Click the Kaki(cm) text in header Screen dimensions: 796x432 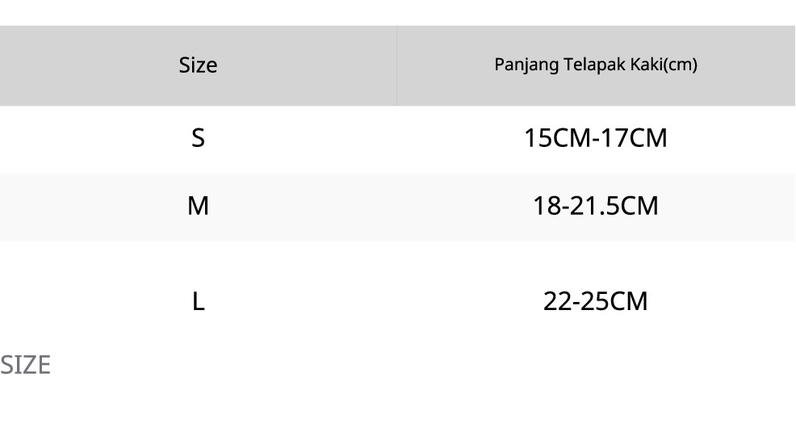664,64
